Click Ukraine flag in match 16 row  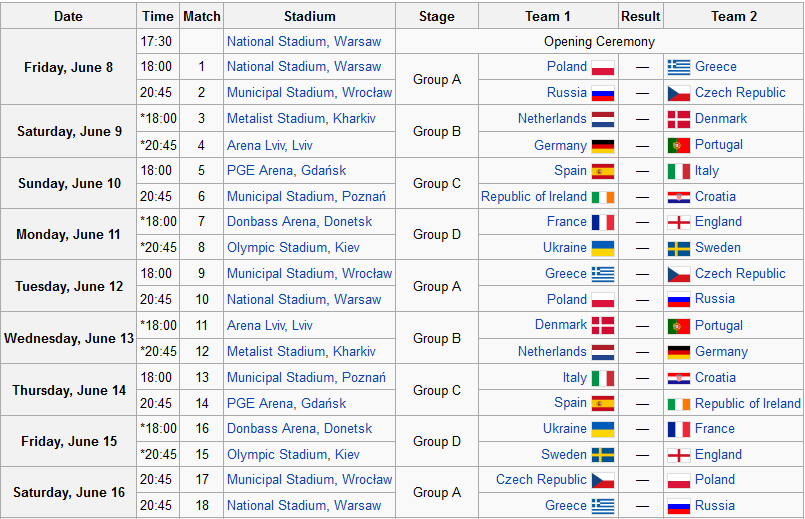(x=603, y=430)
